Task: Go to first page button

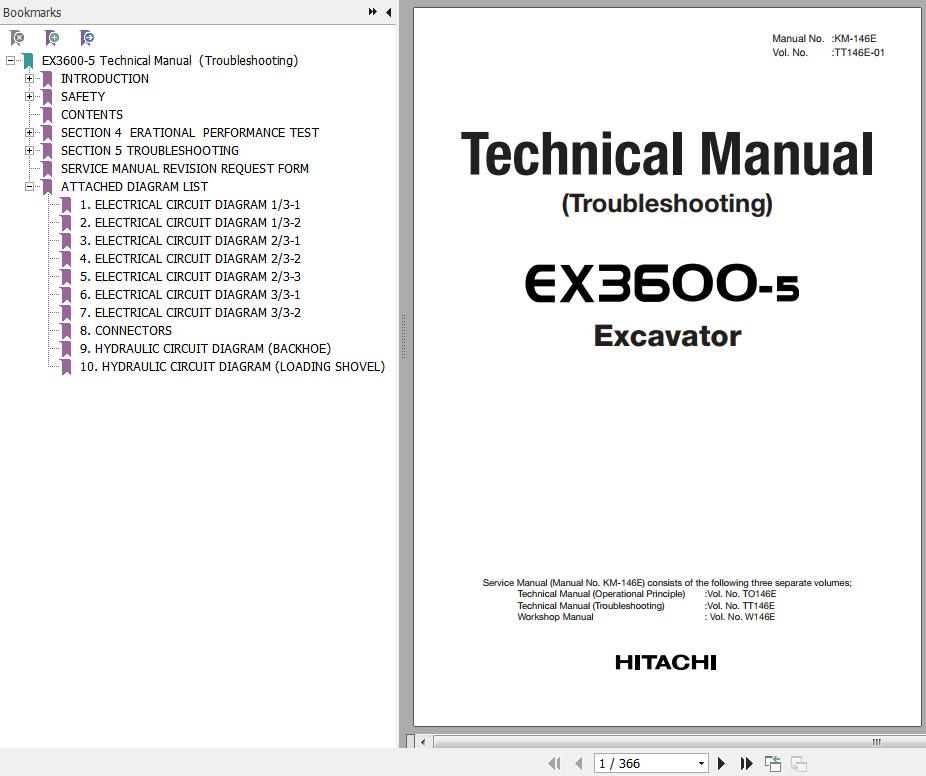Action: tap(554, 763)
